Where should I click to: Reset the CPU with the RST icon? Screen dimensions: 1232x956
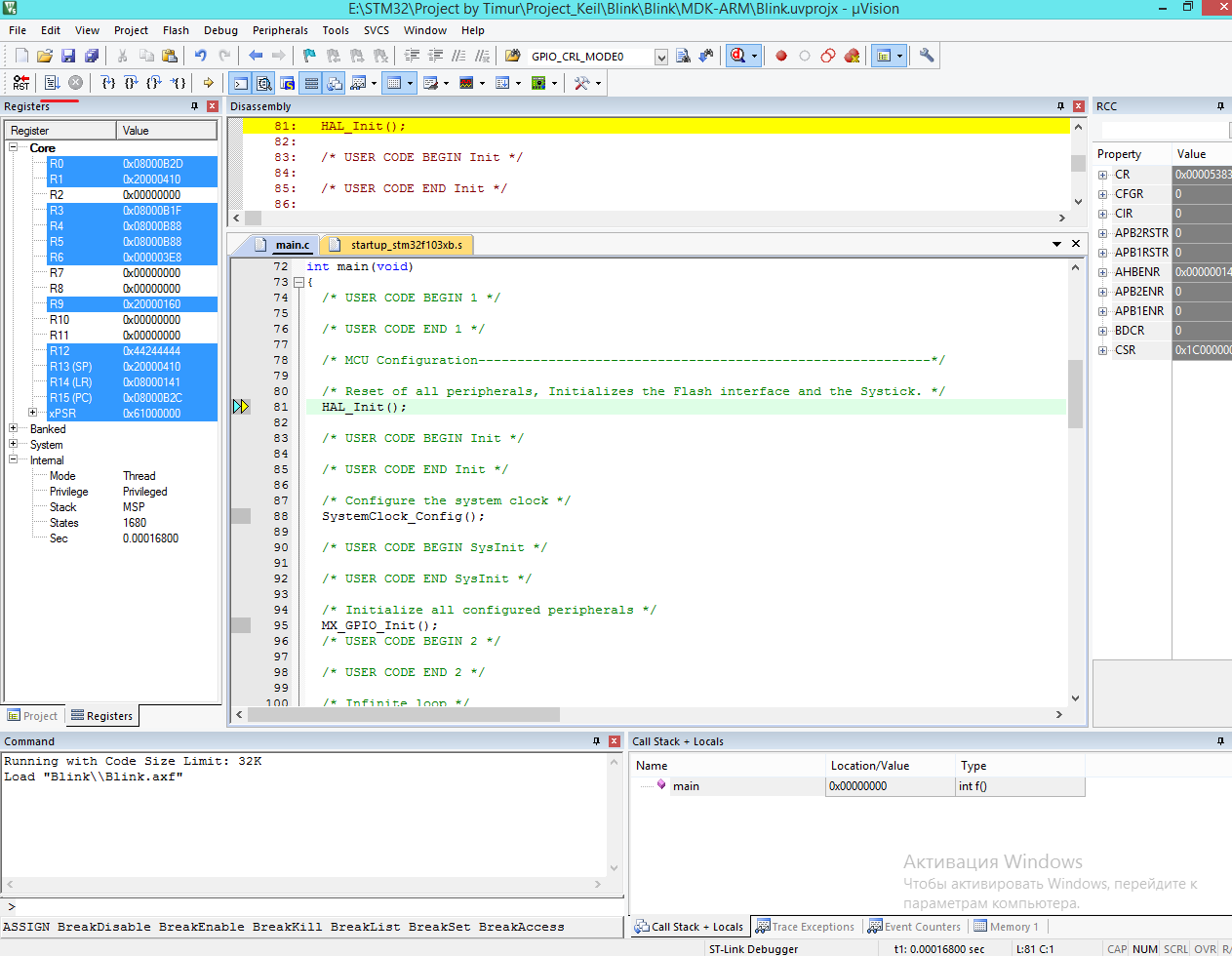[x=21, y=83]
